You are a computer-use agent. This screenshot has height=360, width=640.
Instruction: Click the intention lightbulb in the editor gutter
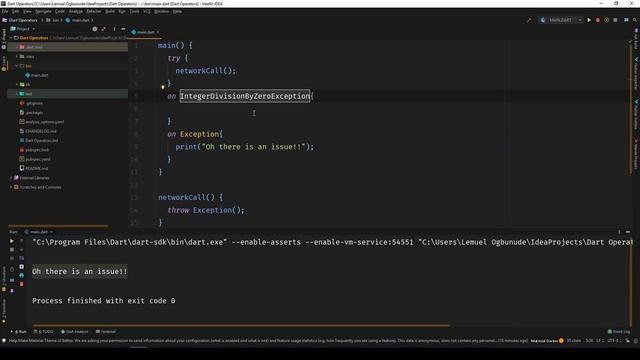coord(162,87)
